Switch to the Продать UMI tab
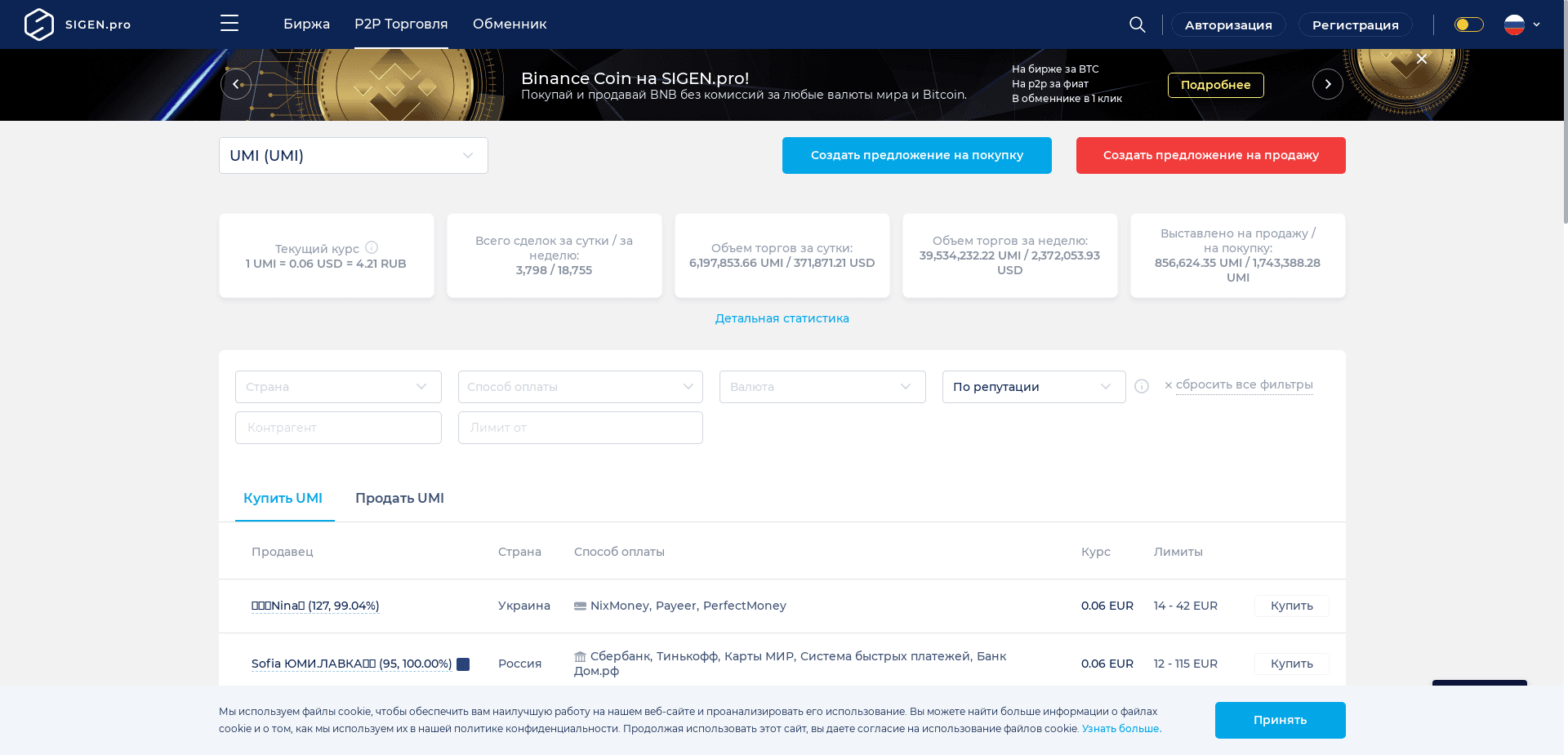Viewport: 1568px width, 755px height. pyautogui.click(x=399, y=498)
